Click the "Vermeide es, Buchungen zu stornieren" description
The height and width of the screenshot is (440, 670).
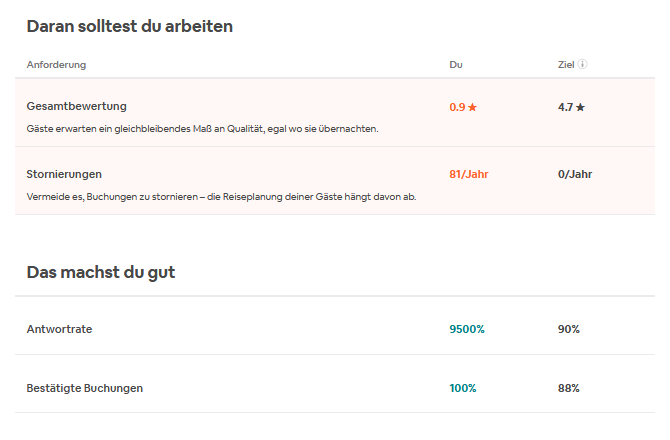tap(221, 196)
